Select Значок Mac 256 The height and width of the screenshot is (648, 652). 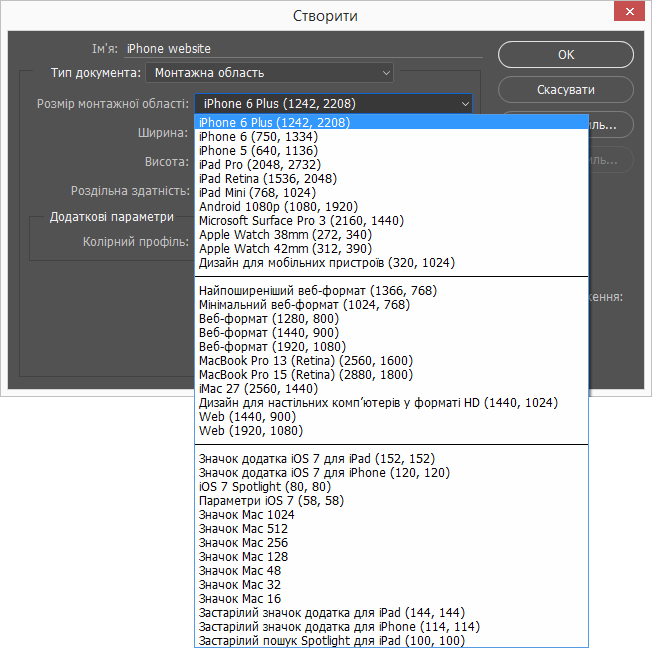coord(391,543)
